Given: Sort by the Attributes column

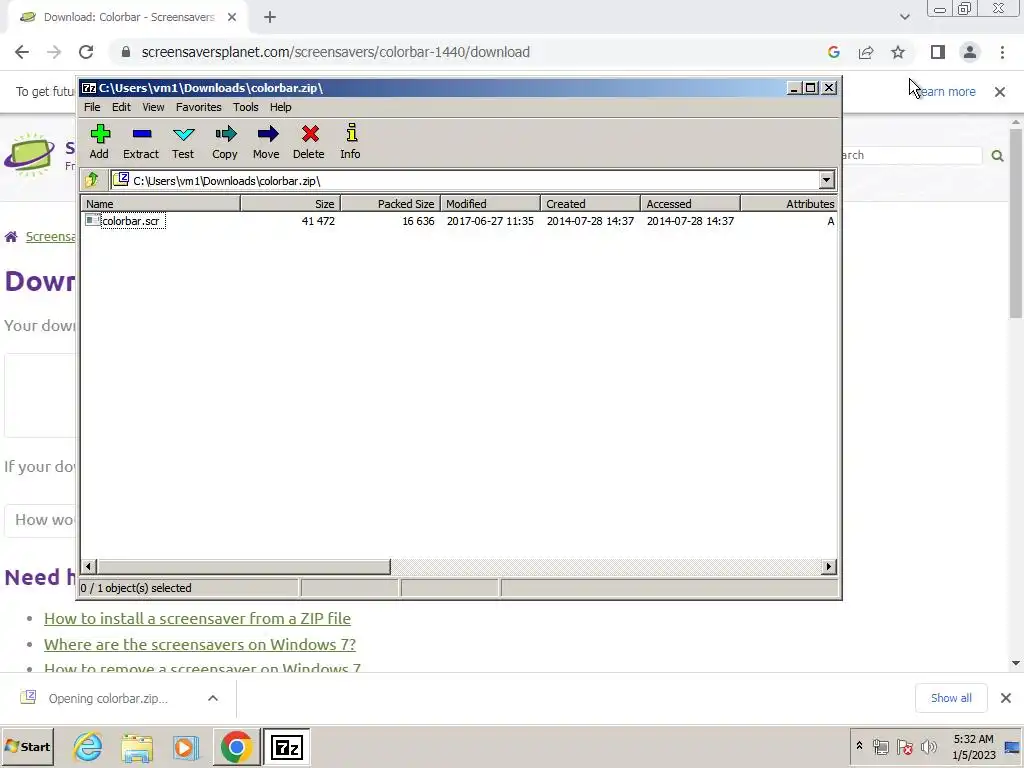Looking at the screenshot, I should click(x=789, y=204).
